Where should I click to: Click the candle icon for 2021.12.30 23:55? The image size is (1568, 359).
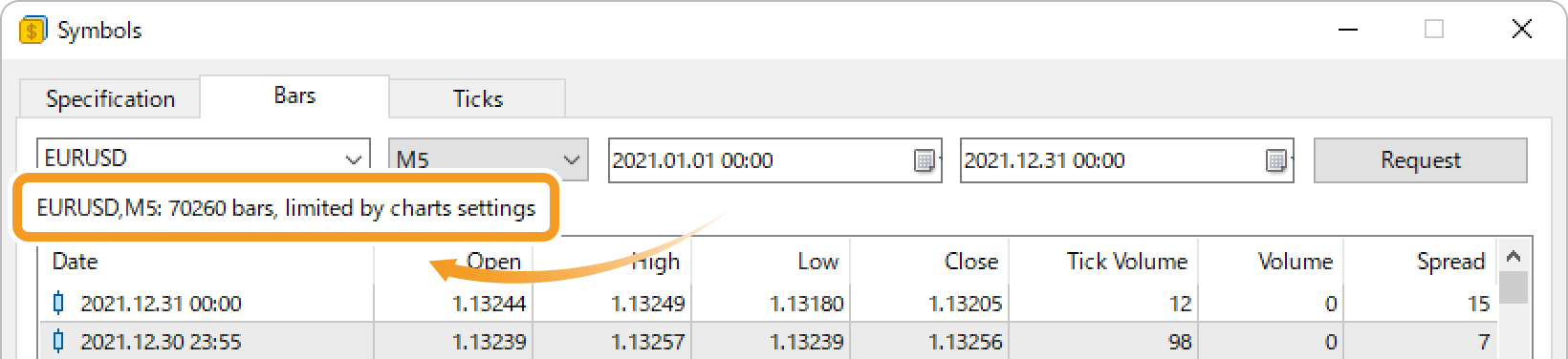(x=58, y=341)
